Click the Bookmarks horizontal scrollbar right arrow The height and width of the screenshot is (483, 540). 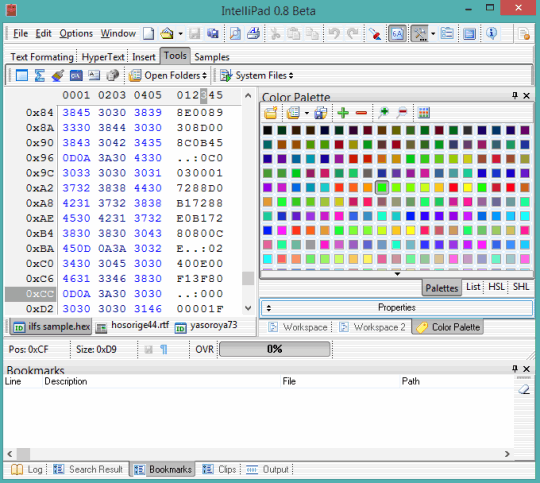coord(507,454)
